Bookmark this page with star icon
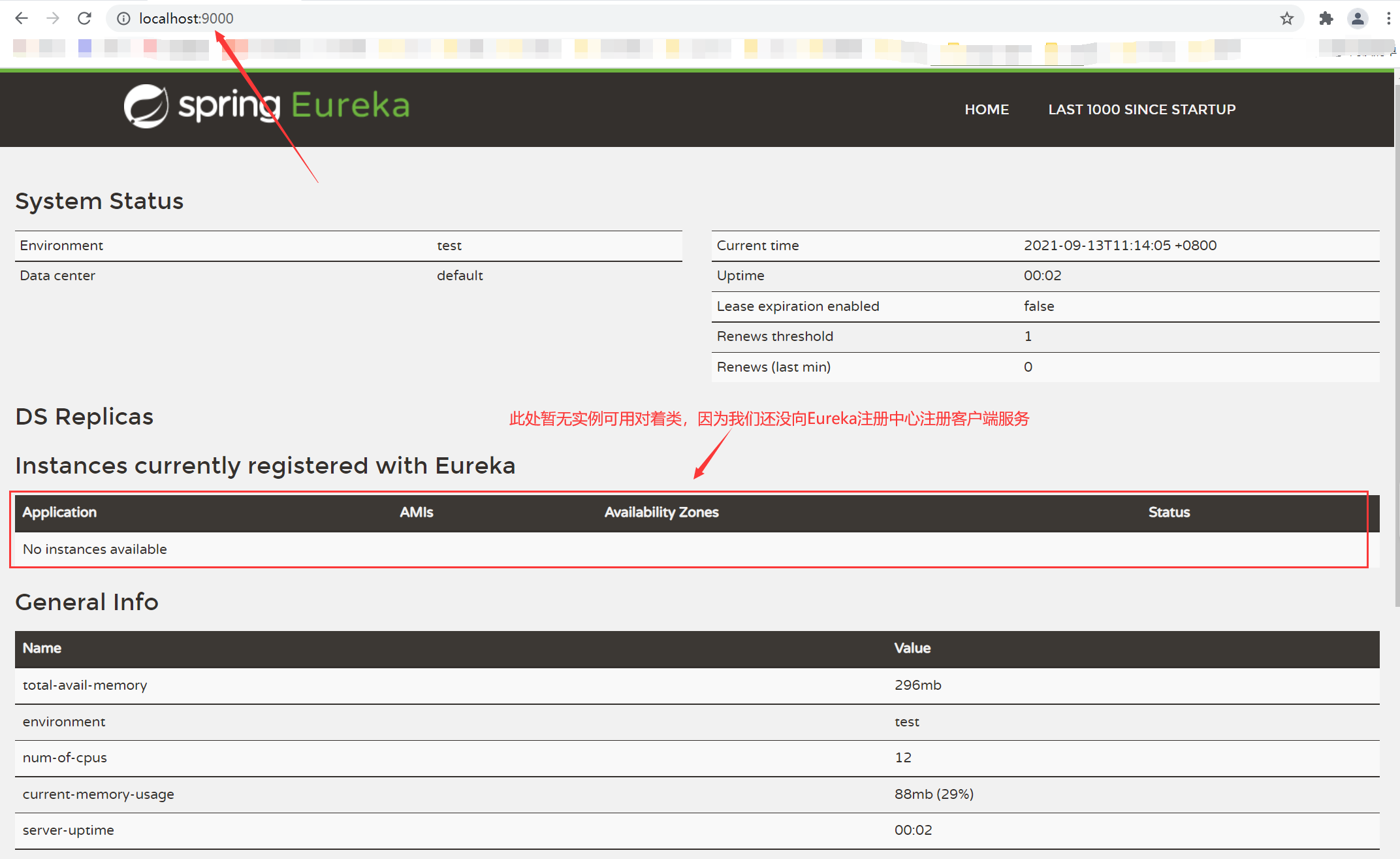This screenshot has height=859, width=1400. [x=1286, y=18]
